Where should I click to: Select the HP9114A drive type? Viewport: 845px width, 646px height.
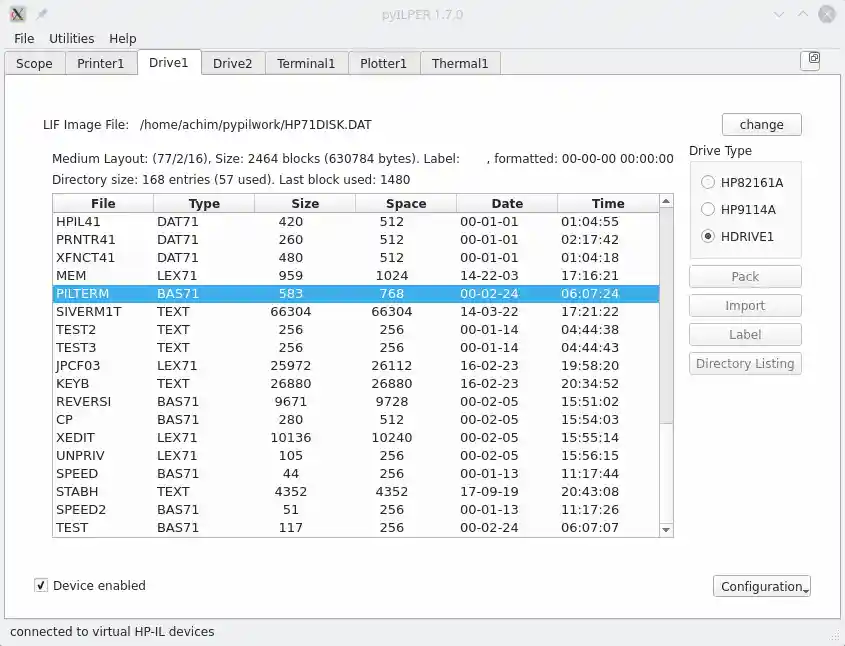[x=708, y=210]
